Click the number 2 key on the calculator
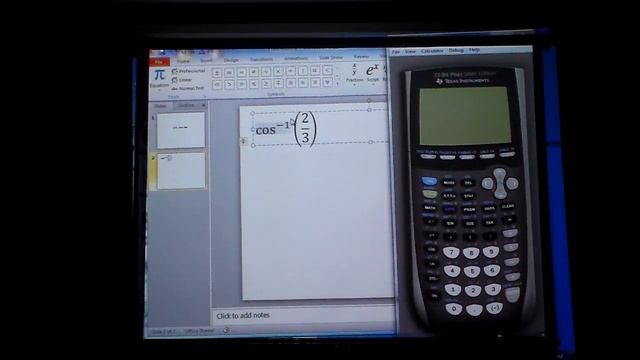The image size is (640, 360). pyautogui.click(x=473, y=291)
